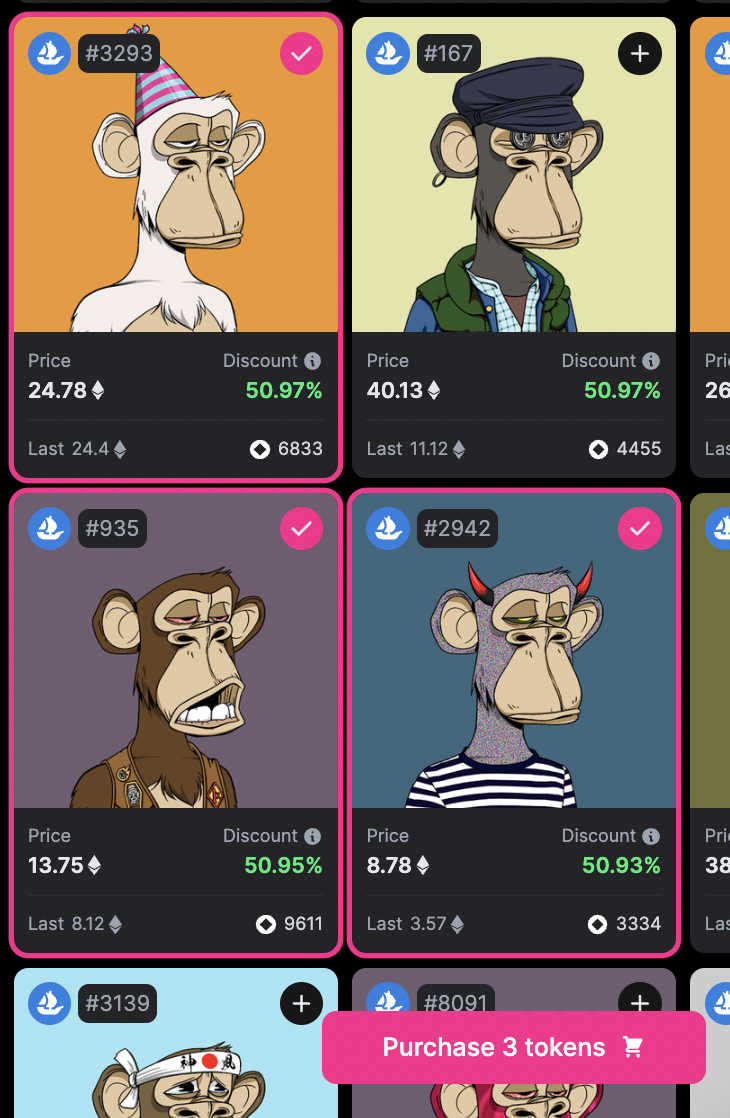
Task: Open the party hat ape #3293 image
Action: pos(176,175)
